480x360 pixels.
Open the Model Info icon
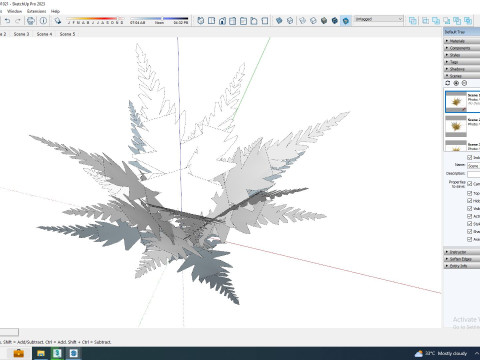43,21
